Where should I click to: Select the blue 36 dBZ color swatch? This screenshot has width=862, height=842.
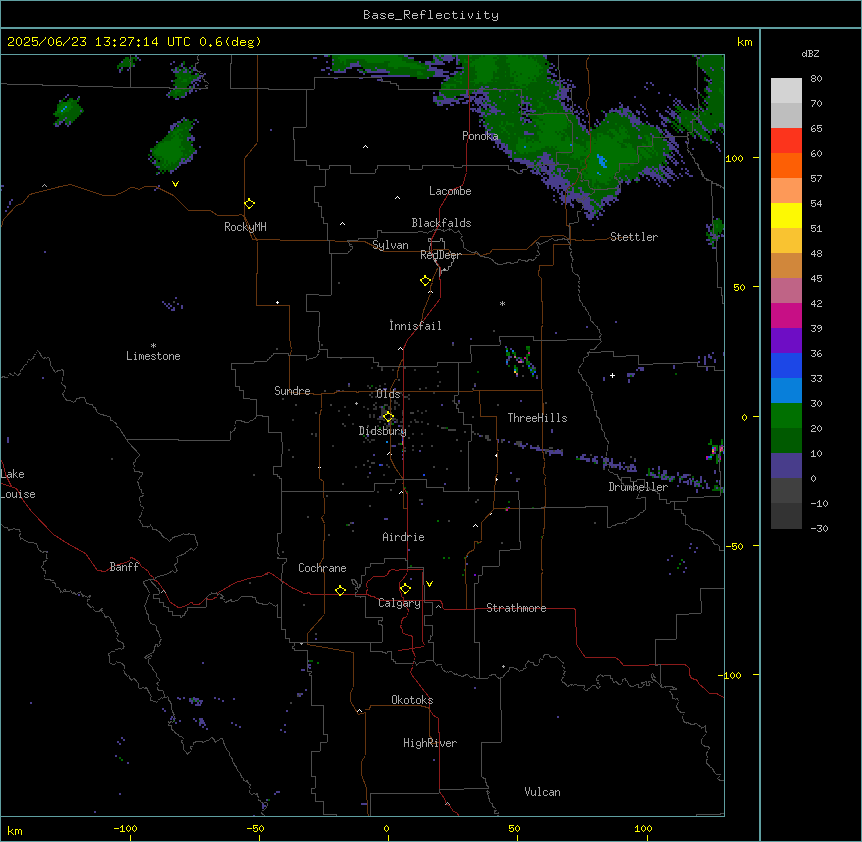(x=786, y=365)
